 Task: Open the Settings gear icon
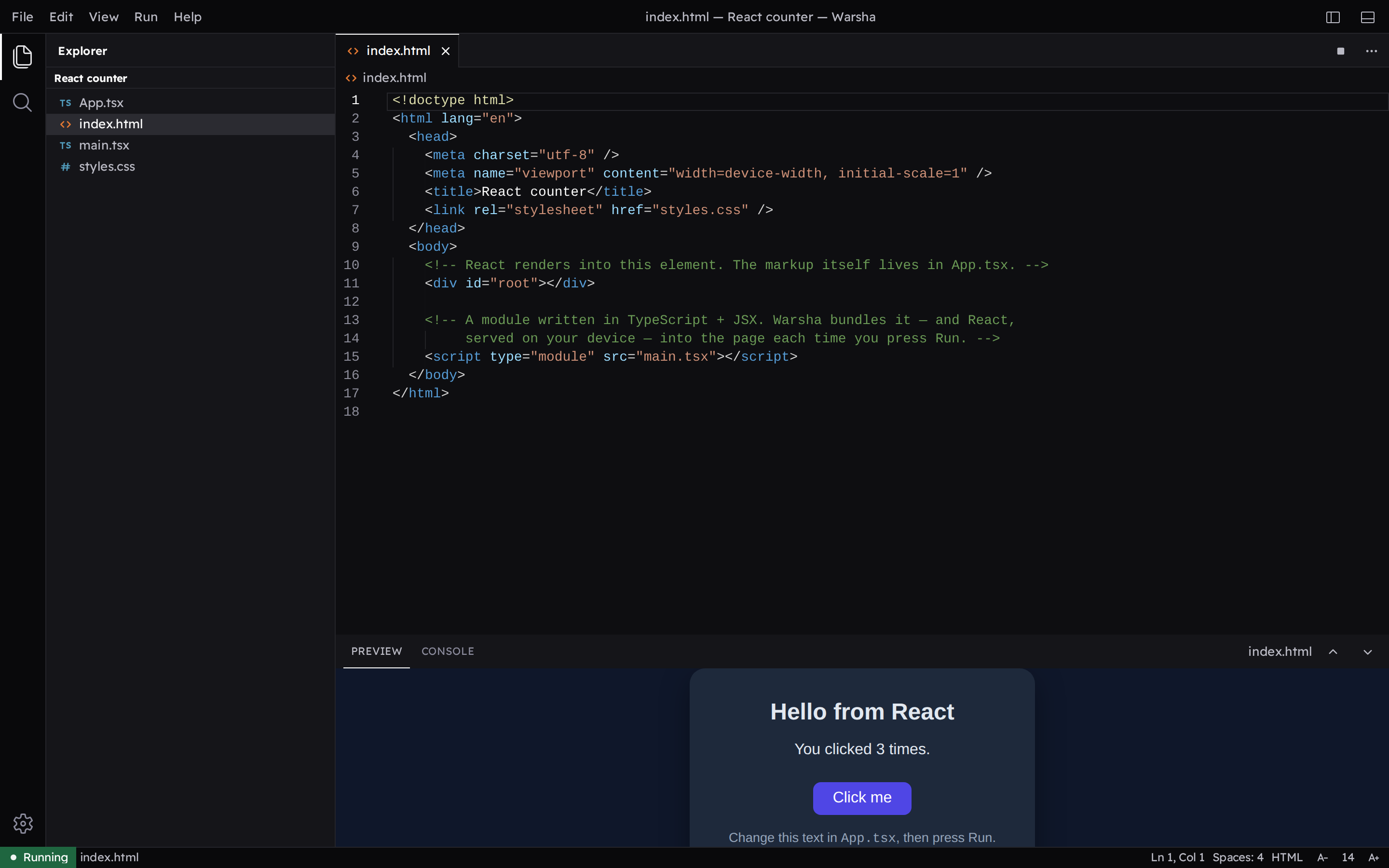[23, 823]
